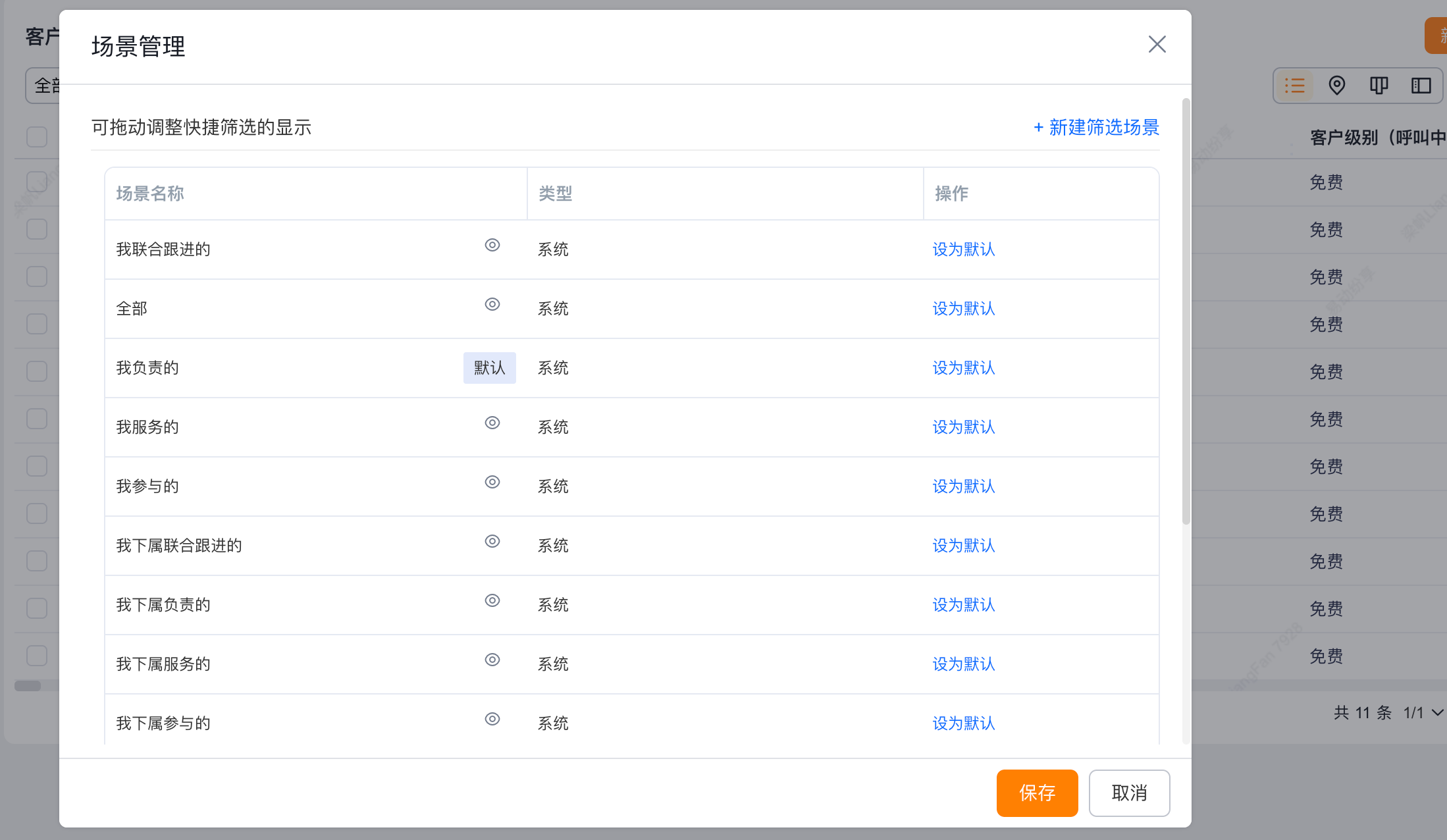Tick the header select-all checkbox
This screenshot has width=1447, height=840.
(x=37, y=137)
